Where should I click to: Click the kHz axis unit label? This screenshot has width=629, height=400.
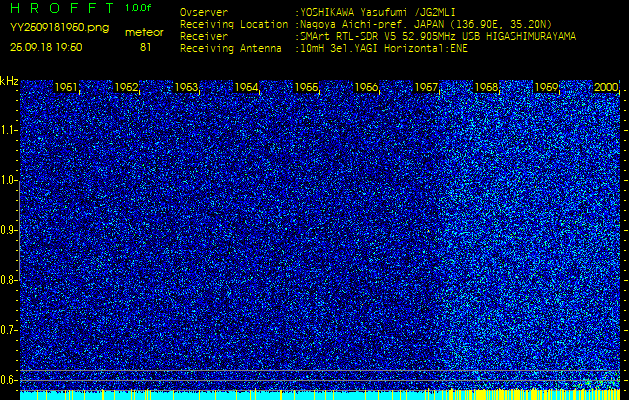click(x=9, y=81)
